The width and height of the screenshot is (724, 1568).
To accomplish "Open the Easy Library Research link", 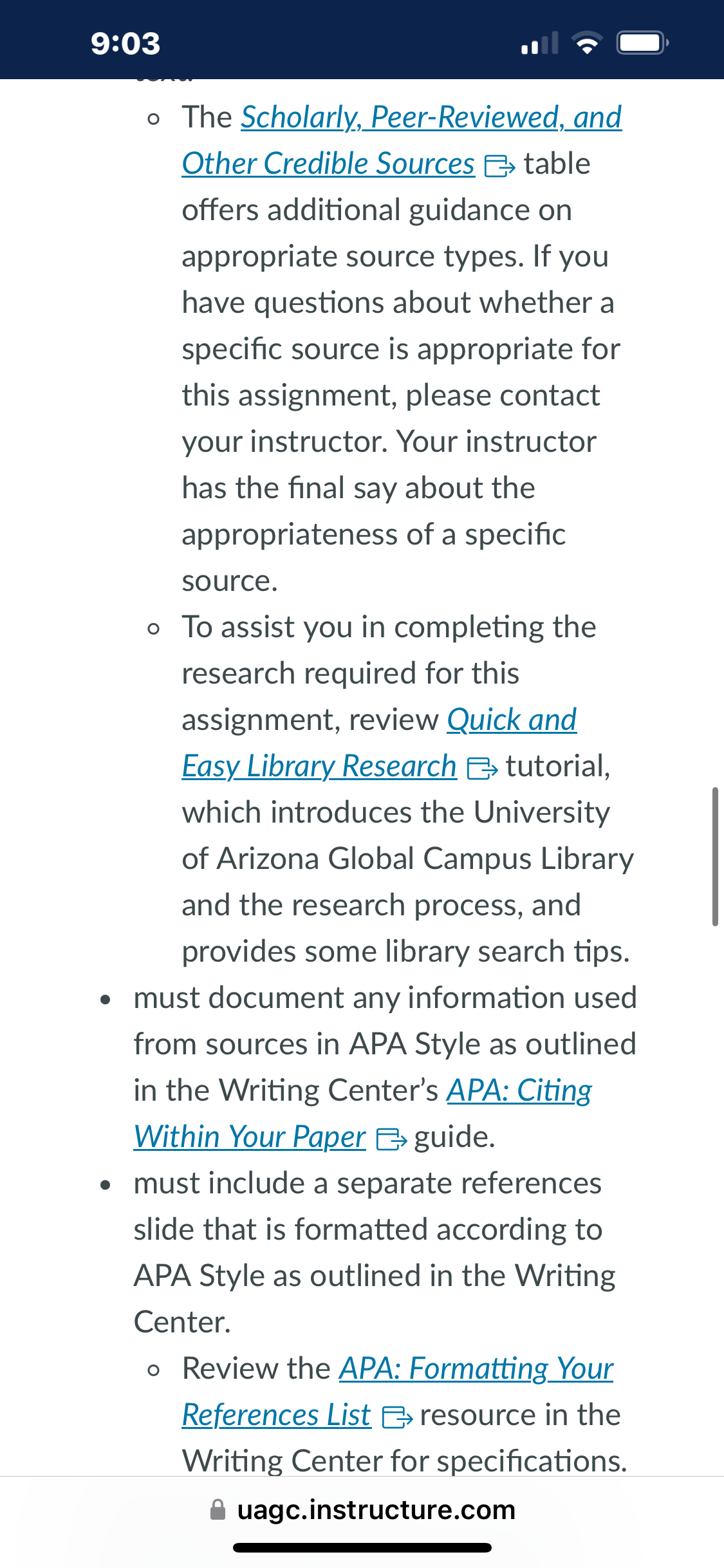I will [319, 767].
